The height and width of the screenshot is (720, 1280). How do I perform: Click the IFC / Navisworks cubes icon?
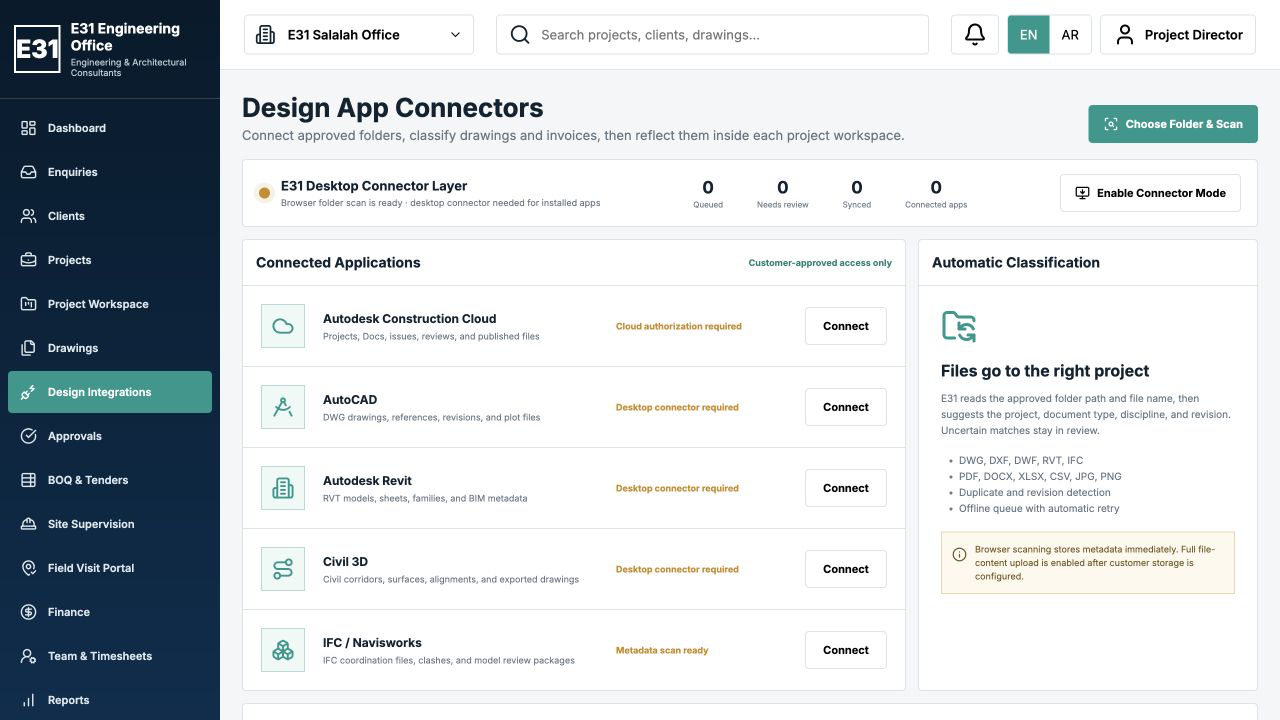click(x=283, y=650)
